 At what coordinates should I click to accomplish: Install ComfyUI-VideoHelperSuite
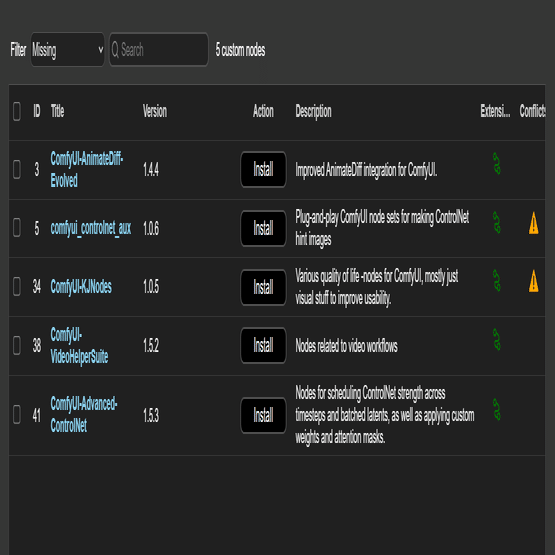click(x=263, y=345)
